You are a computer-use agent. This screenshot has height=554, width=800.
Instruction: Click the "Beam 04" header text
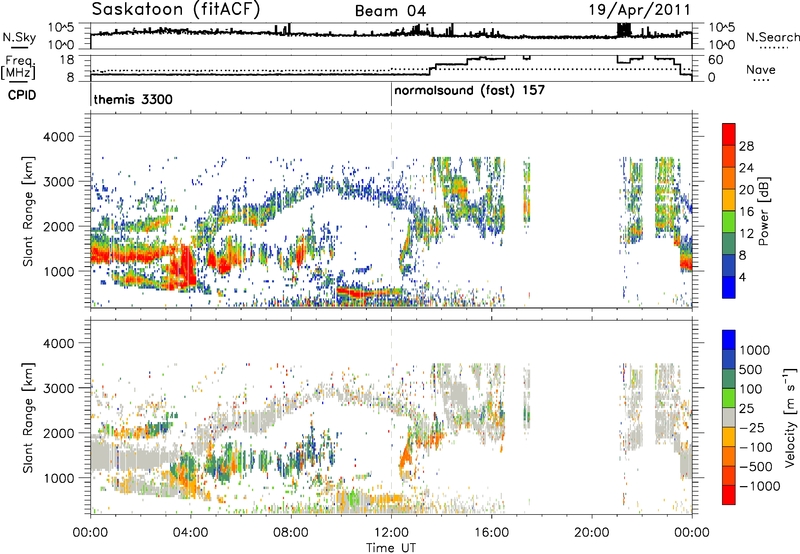(390, 11)
